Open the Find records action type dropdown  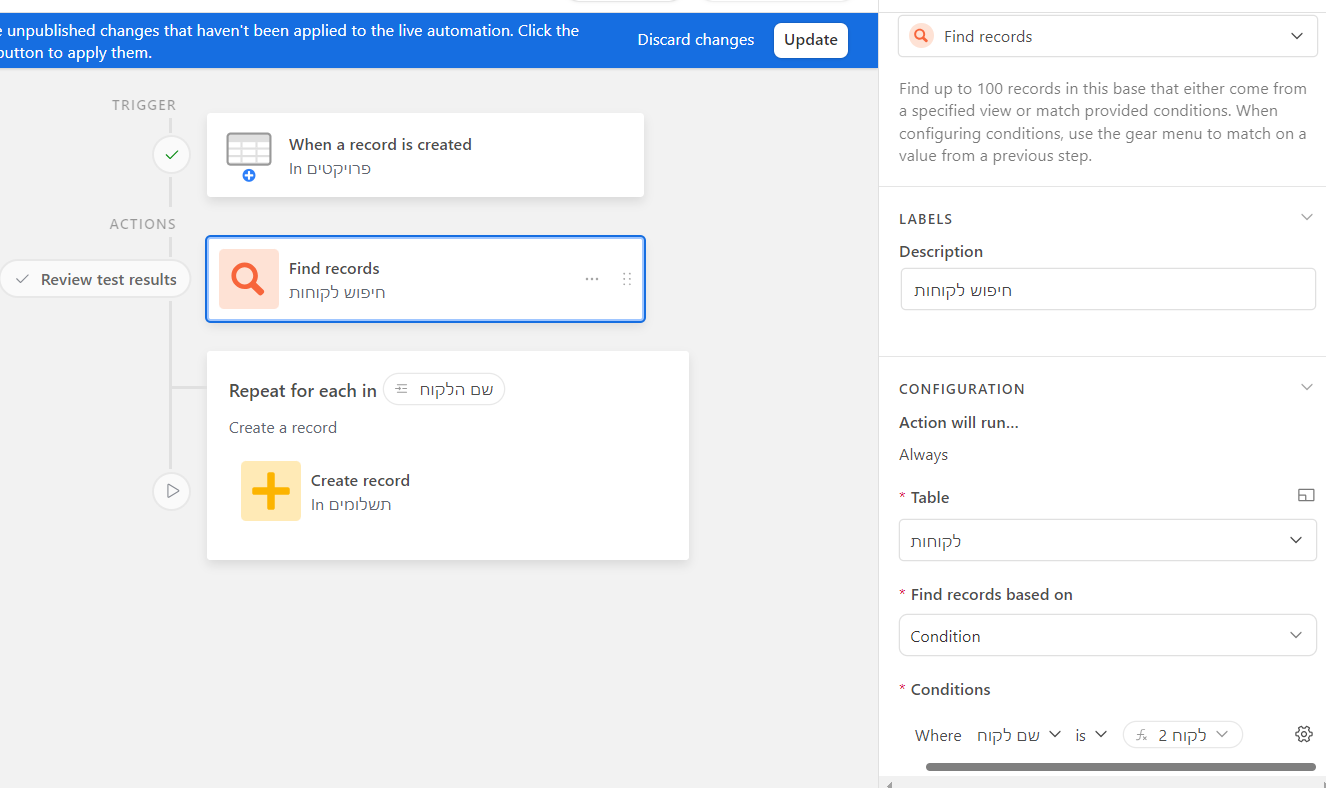coord(1107,36)
